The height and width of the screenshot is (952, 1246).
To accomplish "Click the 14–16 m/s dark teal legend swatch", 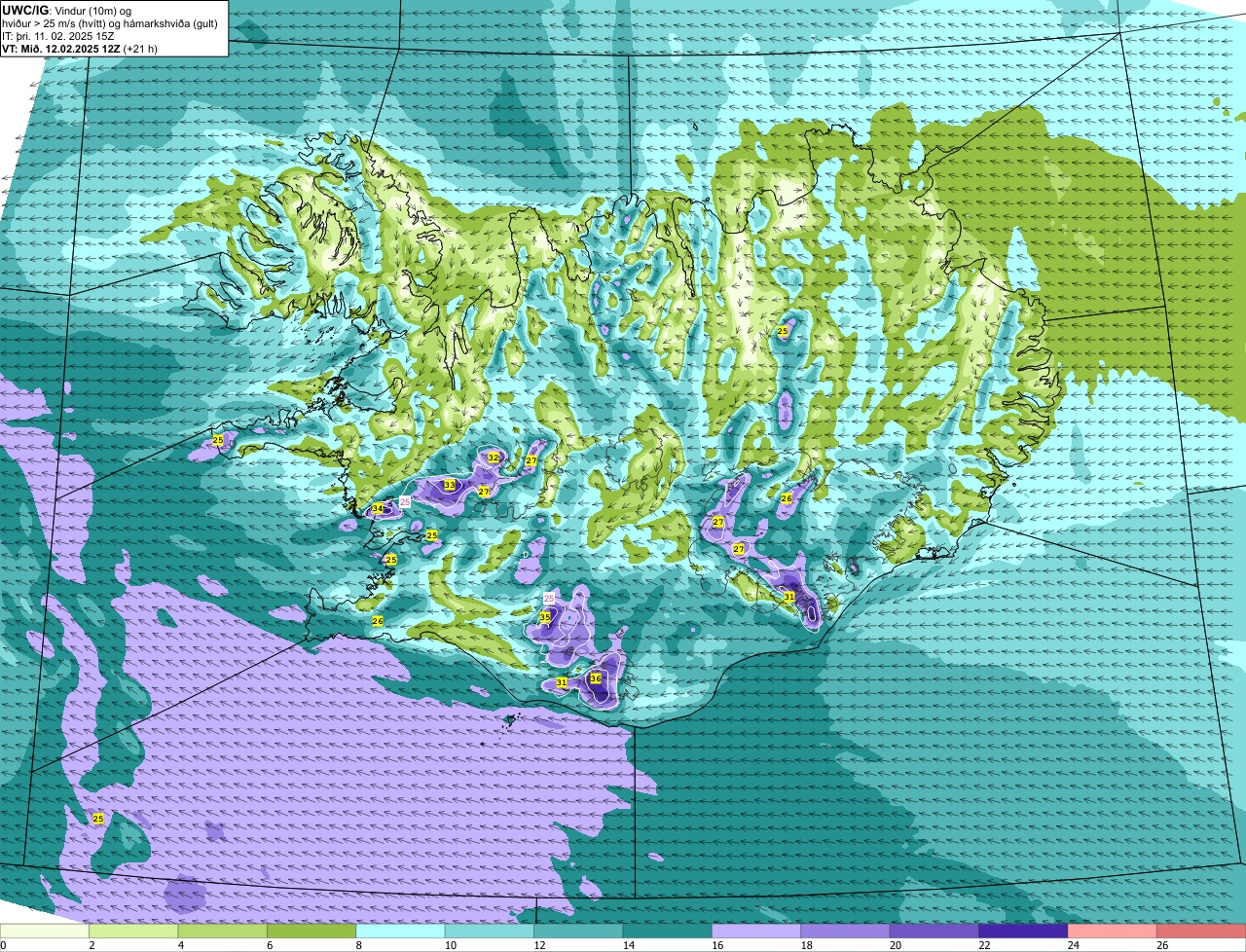I will click(668, 932).
